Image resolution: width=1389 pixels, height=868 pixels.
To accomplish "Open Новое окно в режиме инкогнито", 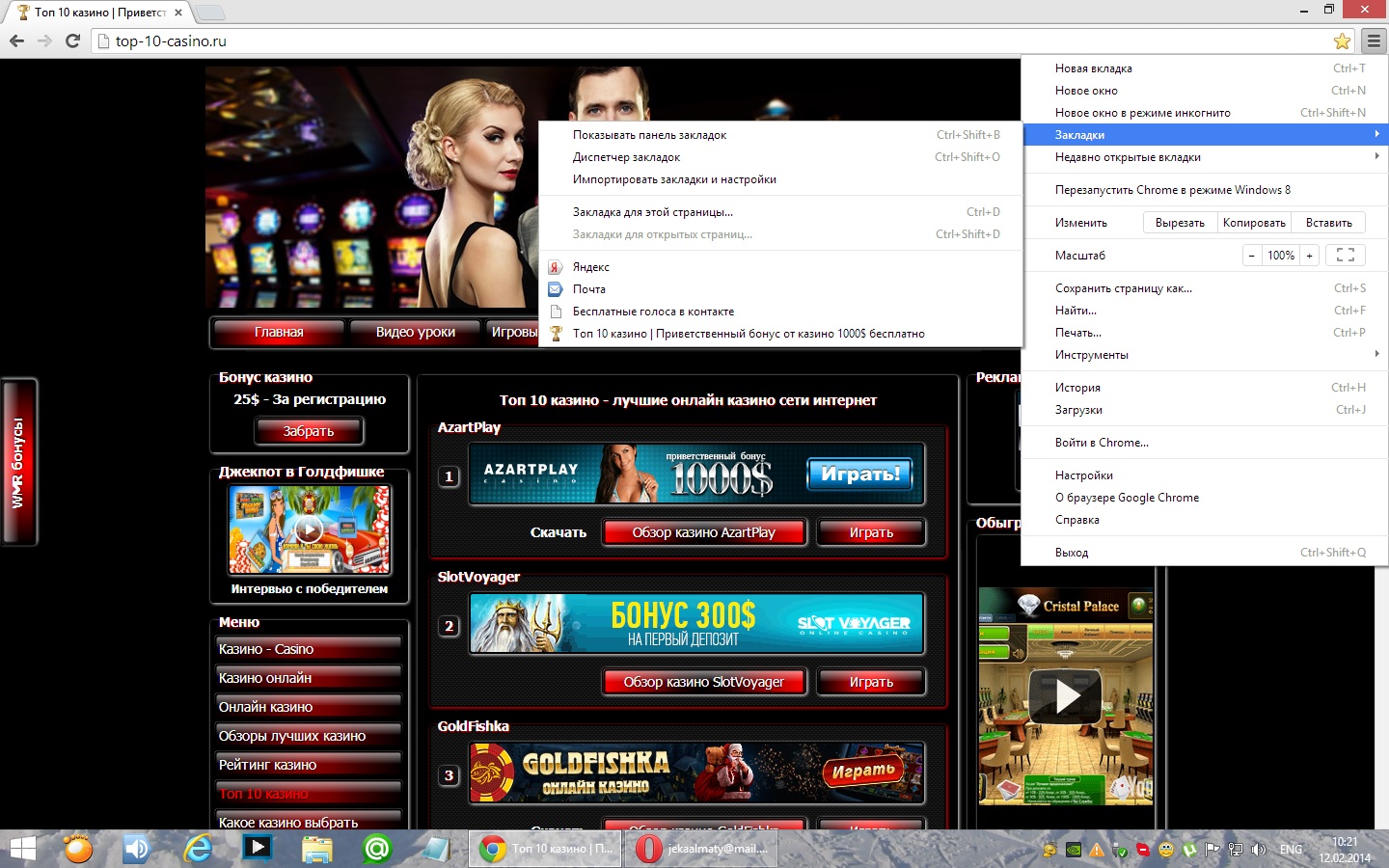I will click(1205, 113).
